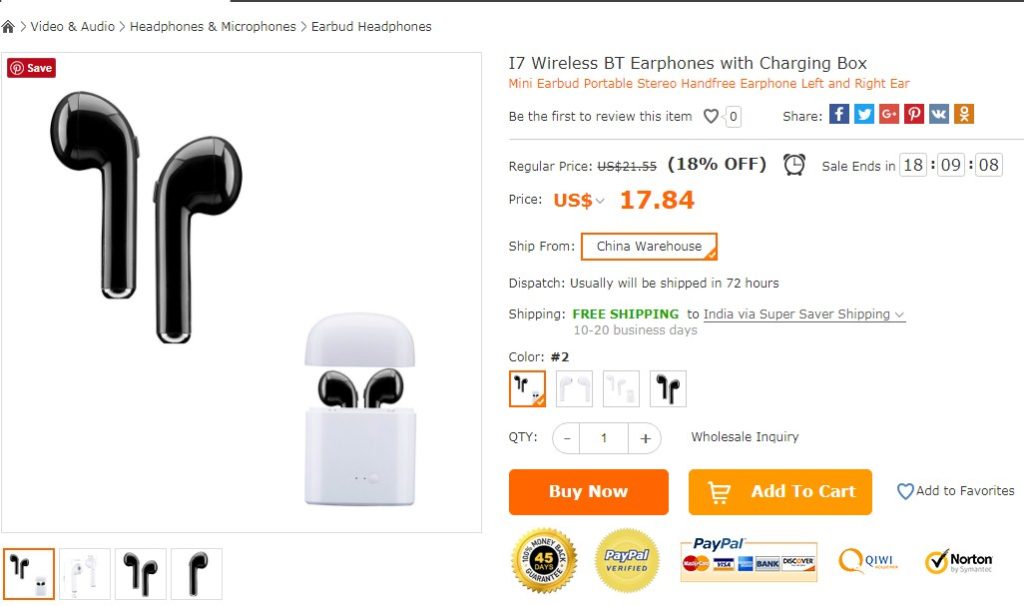This screenshot has width=1024, height=606.
Task: Choose the fourth black earbuds color option
Action: coord(668,389)
